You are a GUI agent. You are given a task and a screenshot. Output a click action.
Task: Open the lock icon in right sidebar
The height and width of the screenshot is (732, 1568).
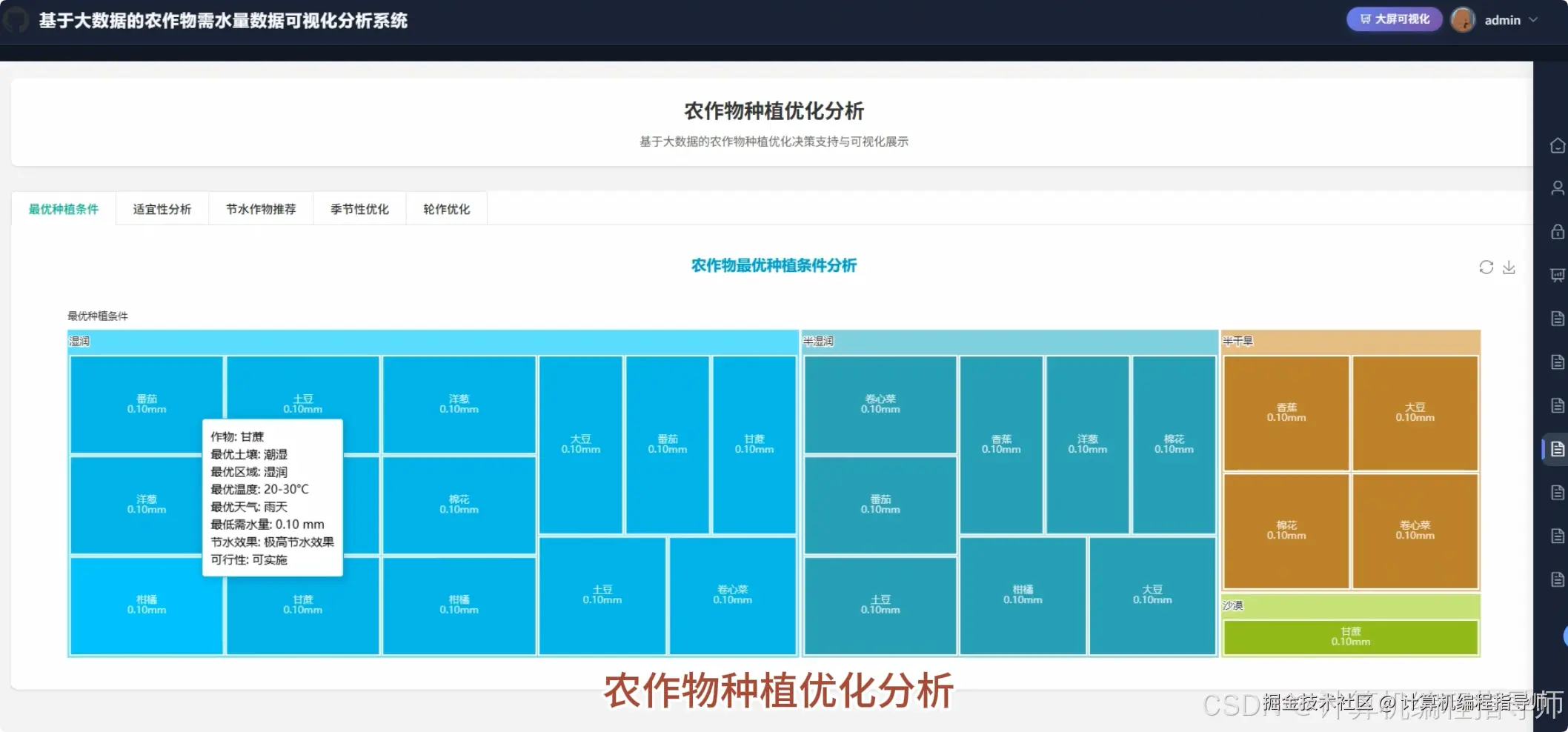point(1558,232)
